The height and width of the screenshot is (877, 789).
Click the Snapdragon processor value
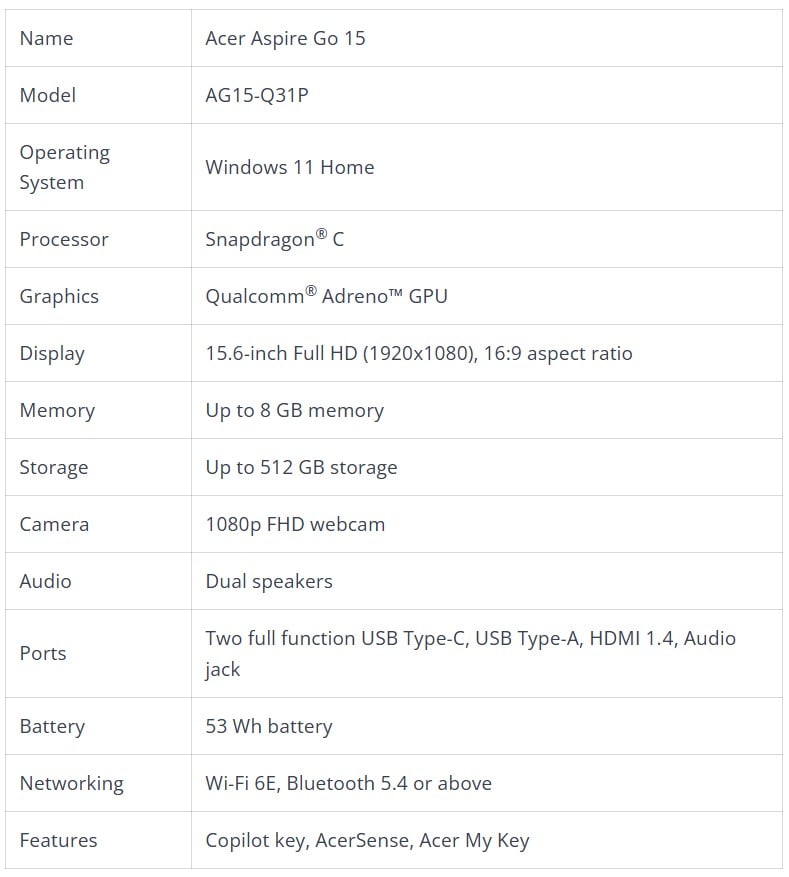coord(275,239)
